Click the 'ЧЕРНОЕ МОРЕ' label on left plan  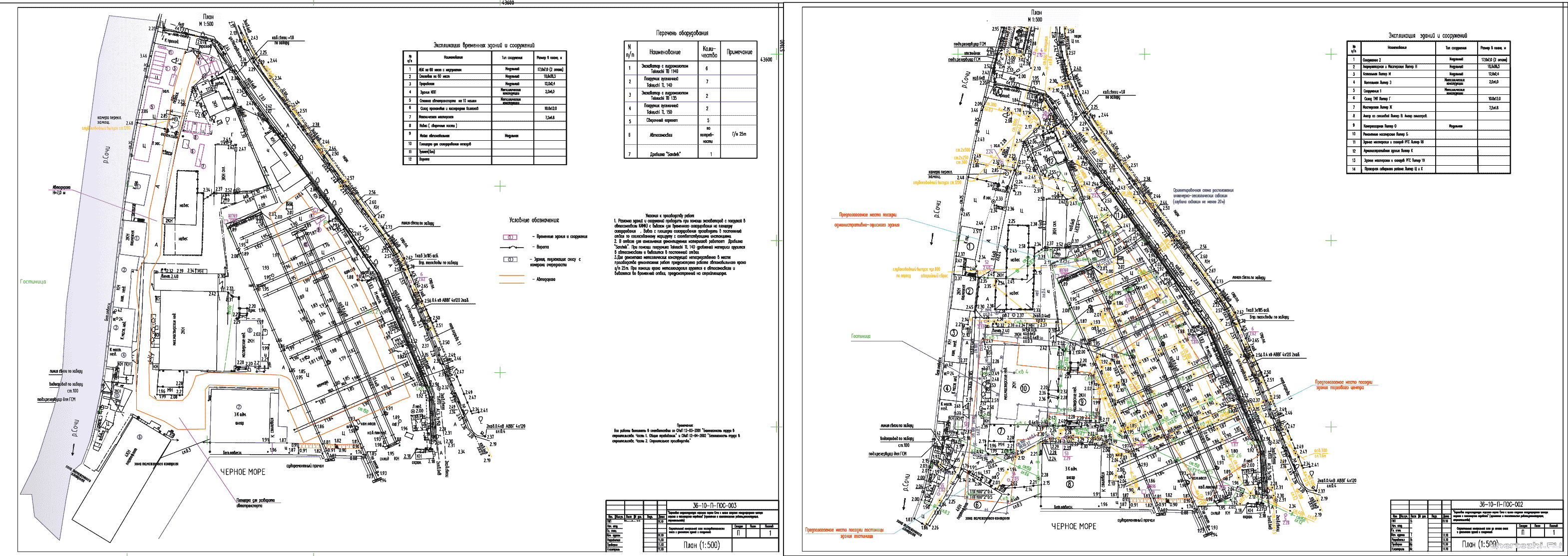tap(242, 472)
